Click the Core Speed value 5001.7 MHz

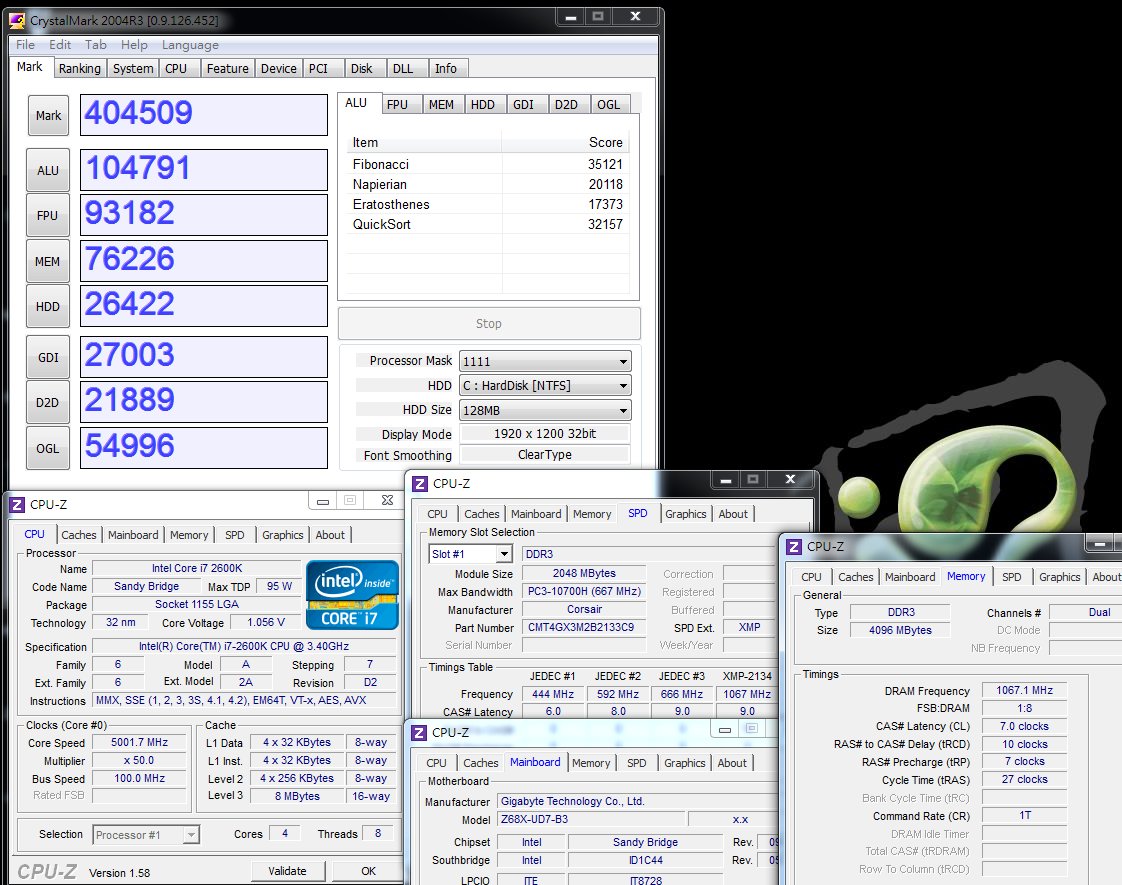point(140,743)
